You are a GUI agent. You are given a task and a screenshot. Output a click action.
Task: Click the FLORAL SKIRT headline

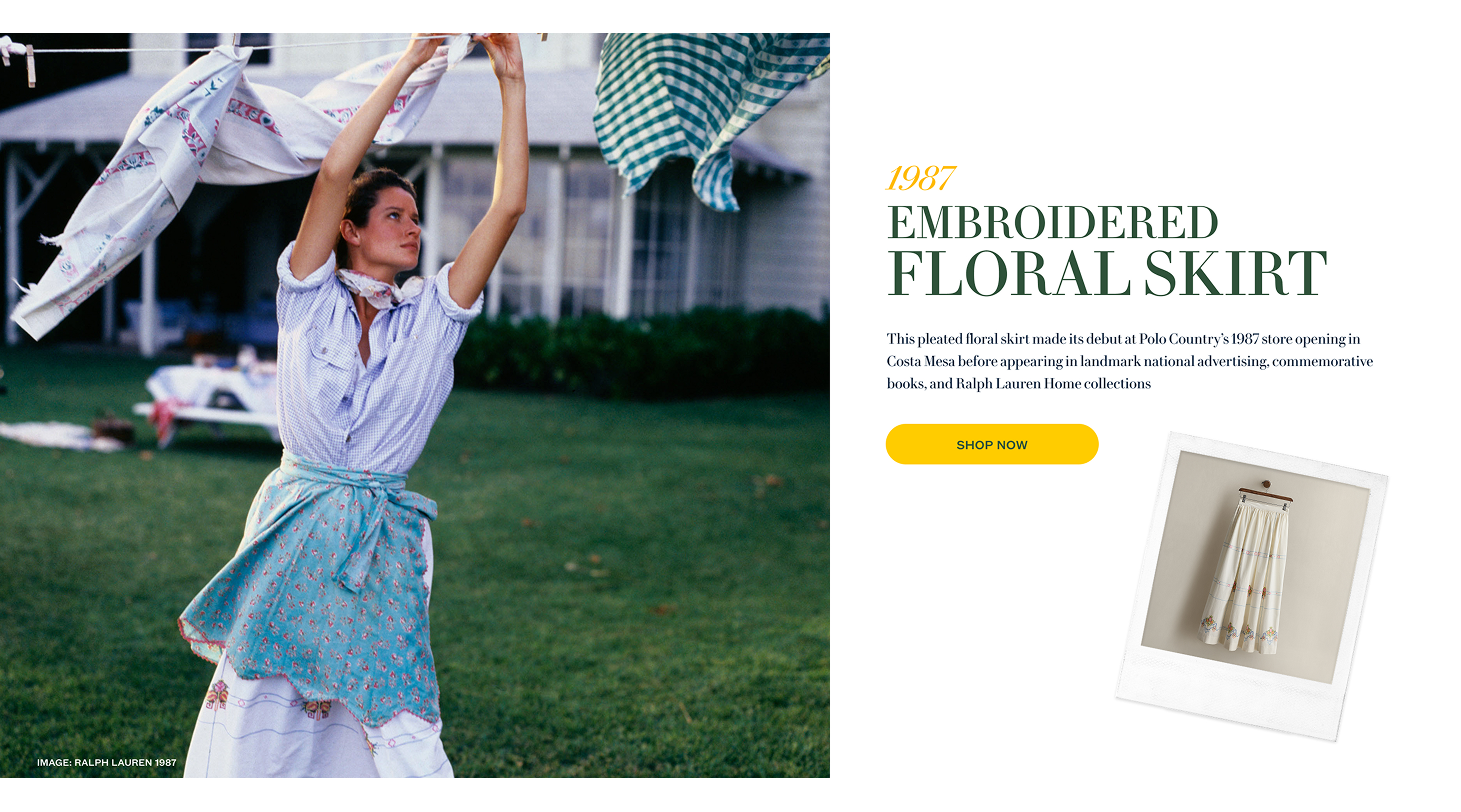click(x=1107, y=273)
